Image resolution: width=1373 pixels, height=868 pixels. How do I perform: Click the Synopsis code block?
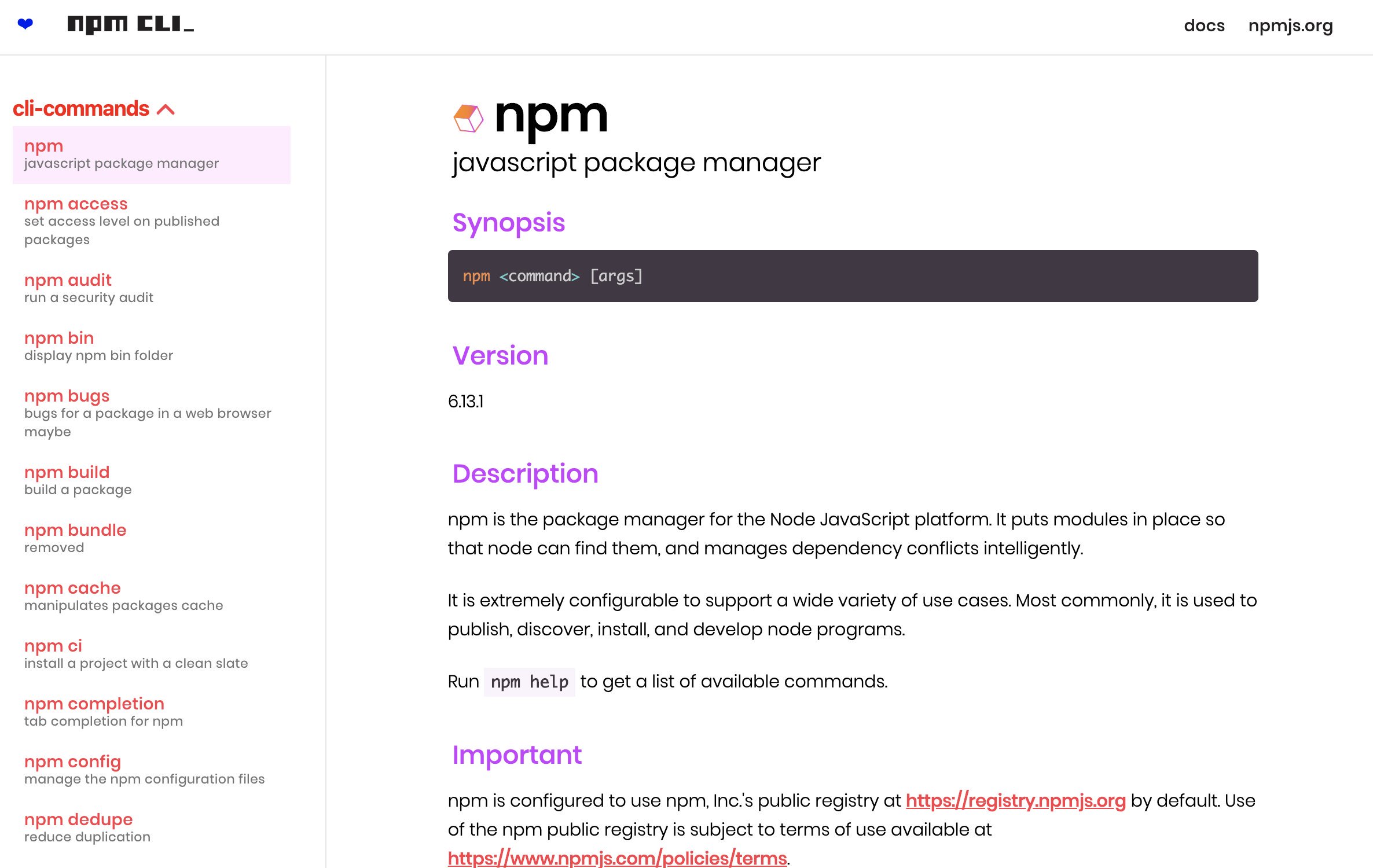coord(853,276)
